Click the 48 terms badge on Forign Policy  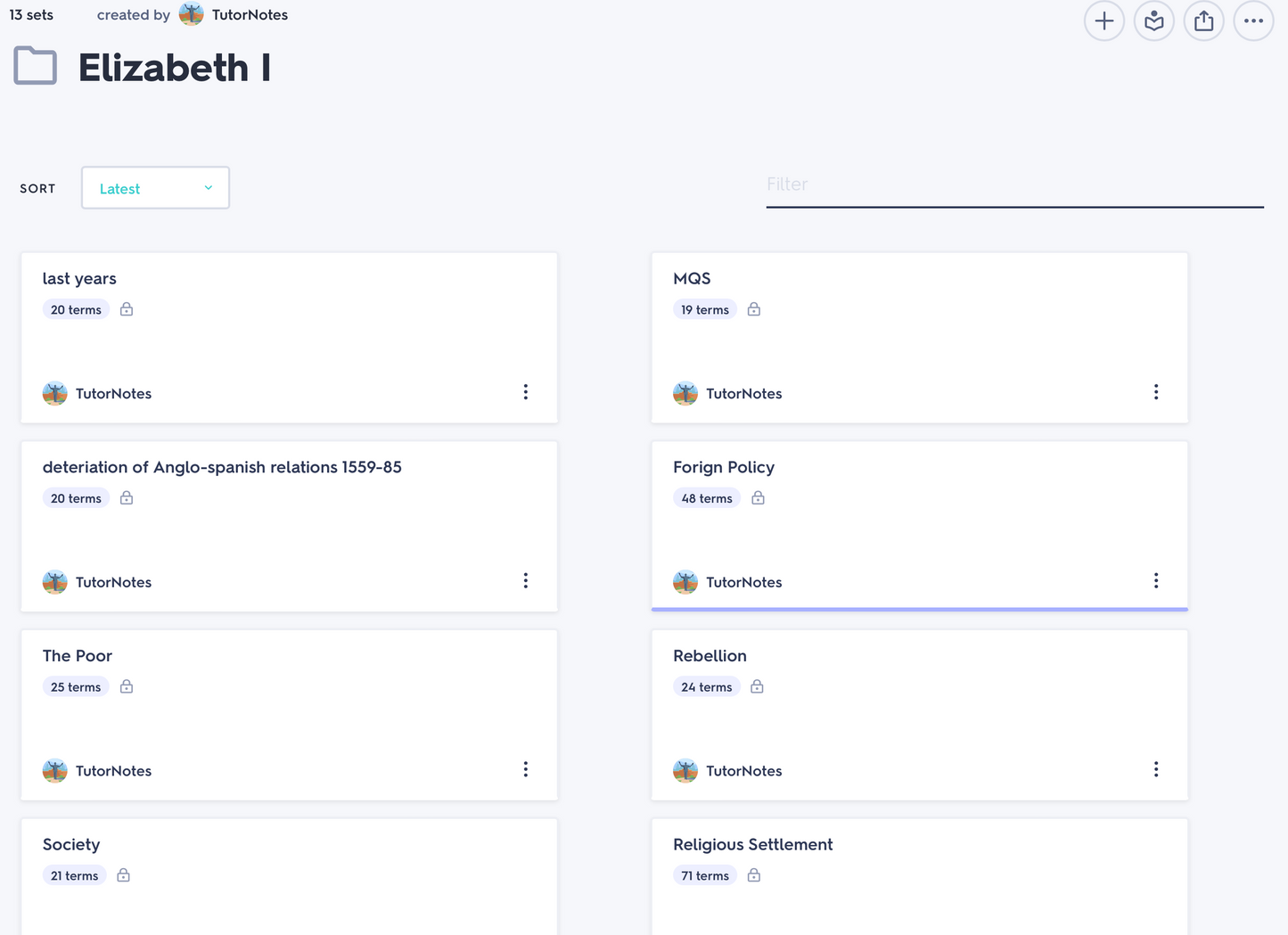(706, 498)
